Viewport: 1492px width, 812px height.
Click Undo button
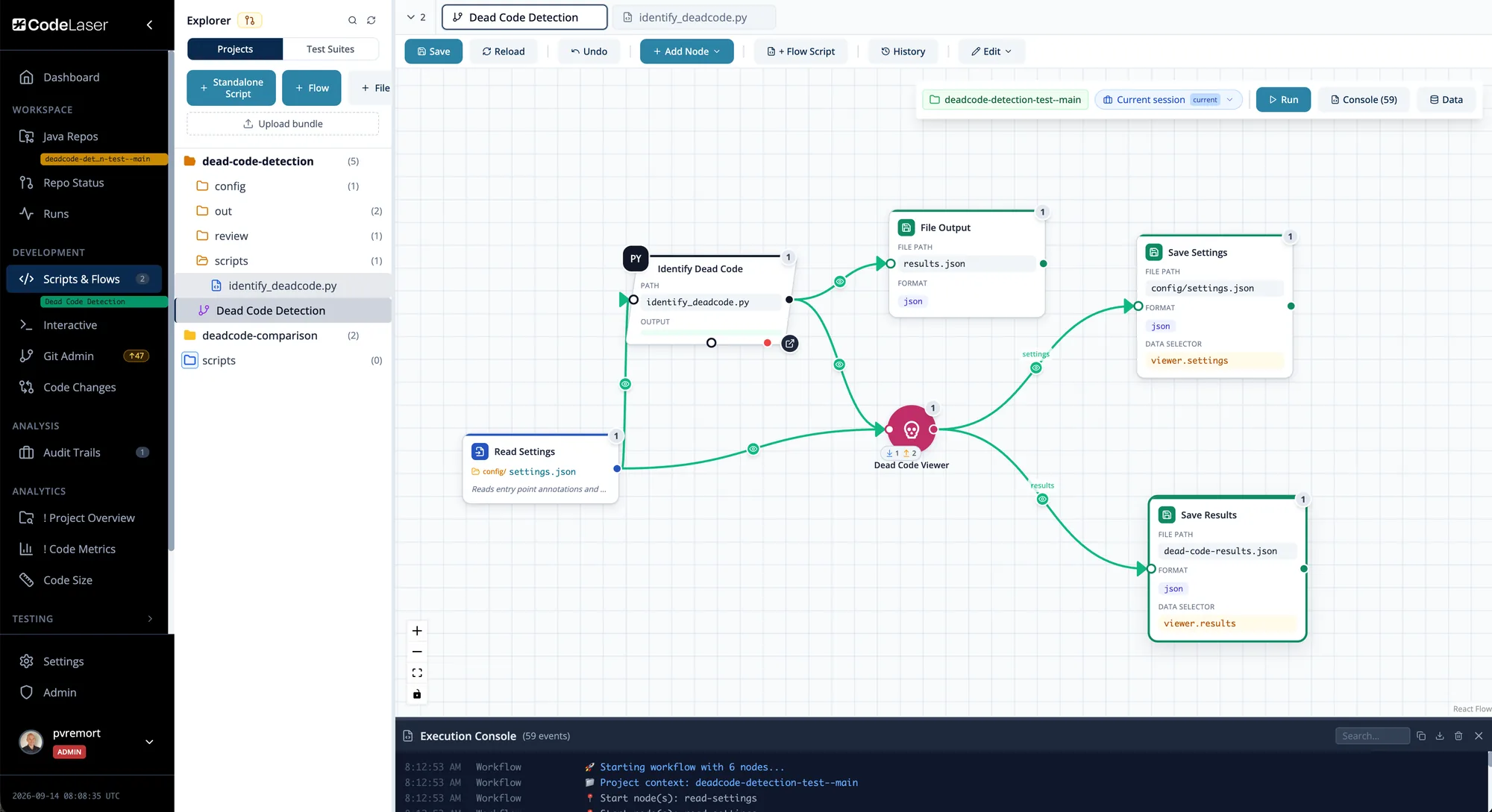[x=589, y=51]
